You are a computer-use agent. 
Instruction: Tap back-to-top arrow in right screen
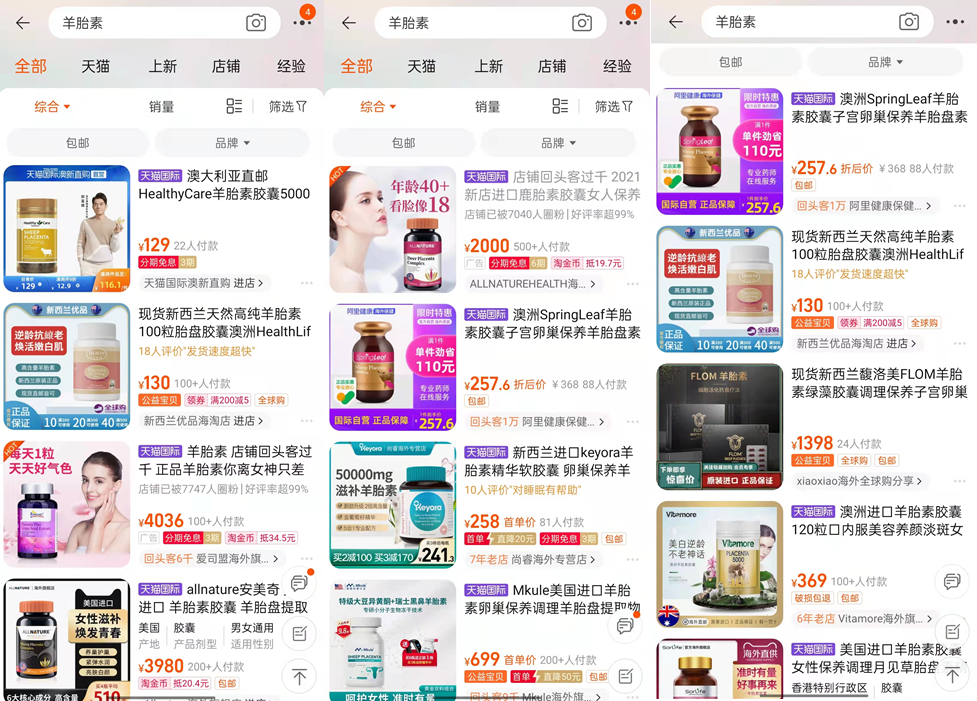click(952, 674)
